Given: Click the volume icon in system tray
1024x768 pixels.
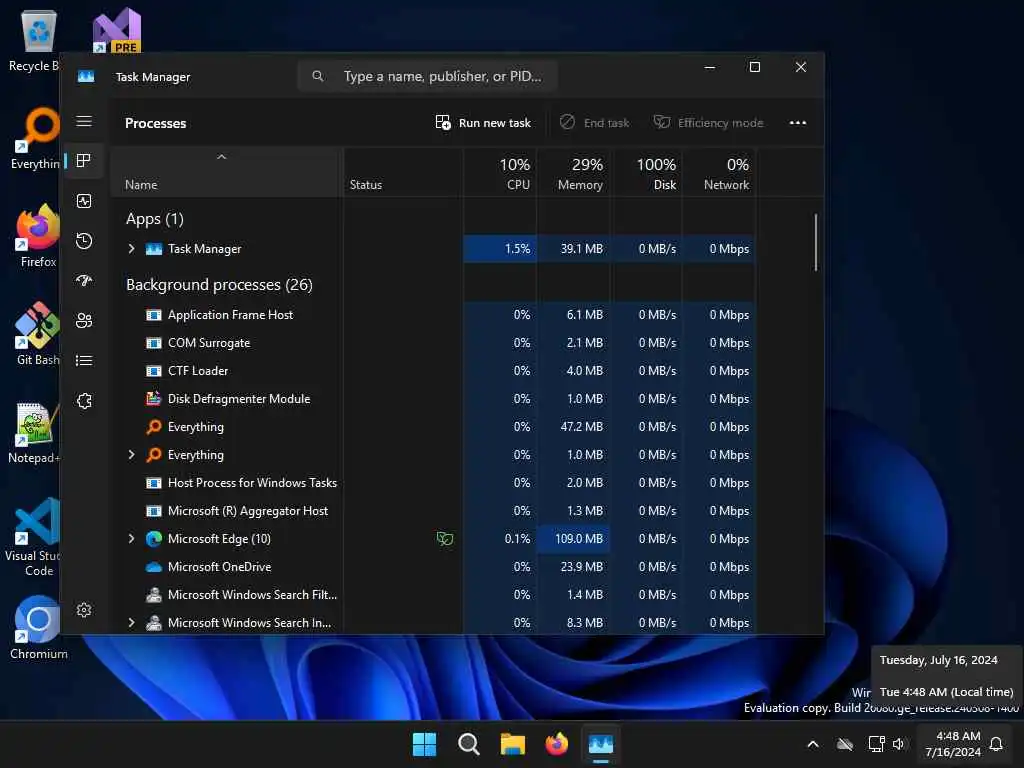Looking at the screenshot, I should [x=899, y=744].
